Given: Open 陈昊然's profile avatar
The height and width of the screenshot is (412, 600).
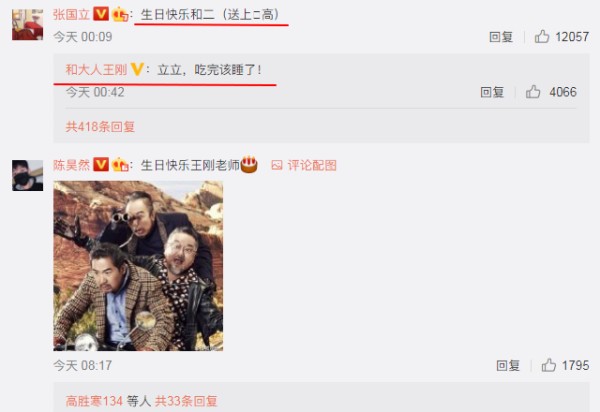Looking at the screenshot, I should pyautogui.click(x=28, y=176).
